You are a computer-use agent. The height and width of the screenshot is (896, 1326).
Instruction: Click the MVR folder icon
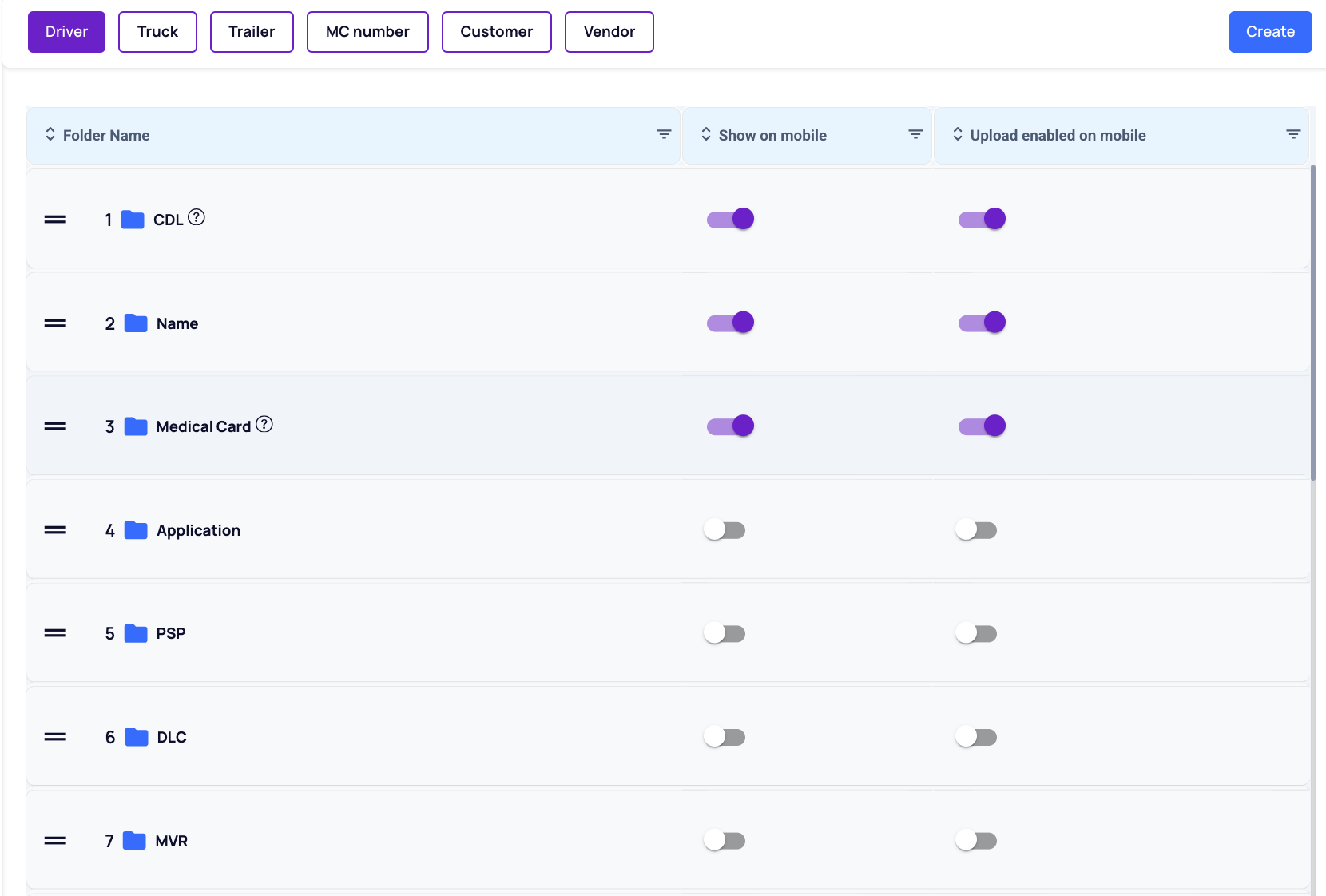pyautogui.click(x=134, y=841)
